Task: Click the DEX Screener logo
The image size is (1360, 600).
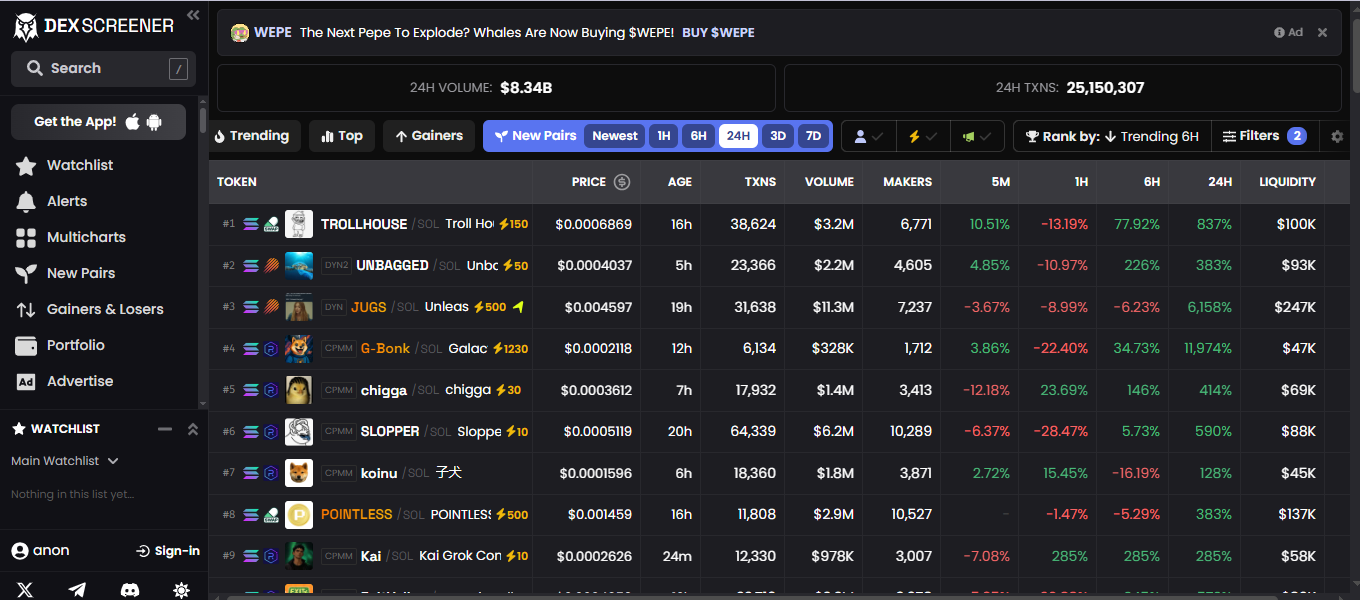Action: (x=94, y=26)
